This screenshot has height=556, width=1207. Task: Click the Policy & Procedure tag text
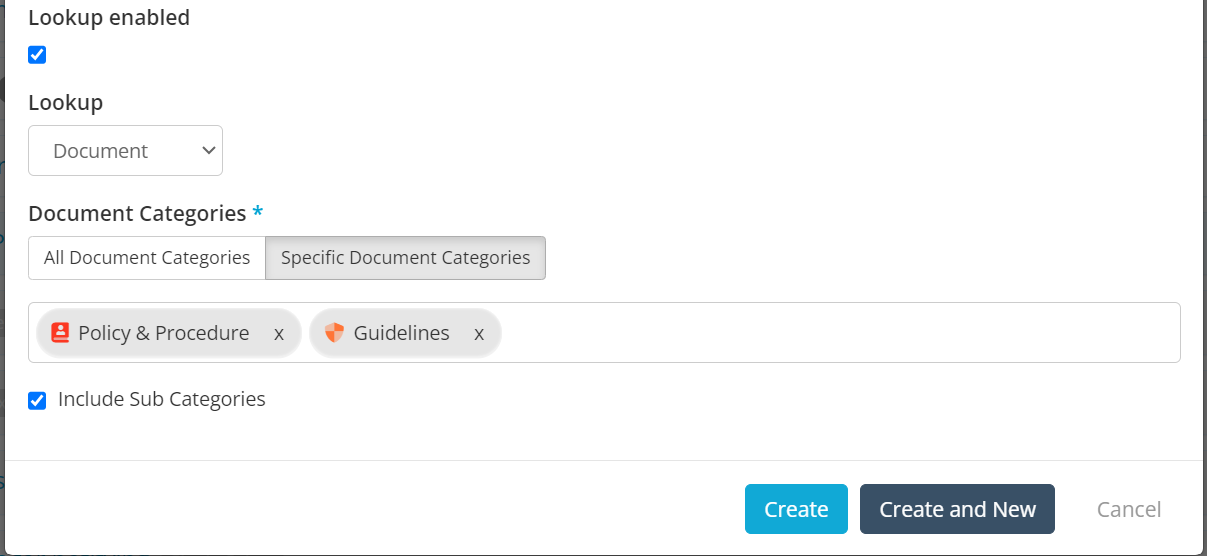164,333
